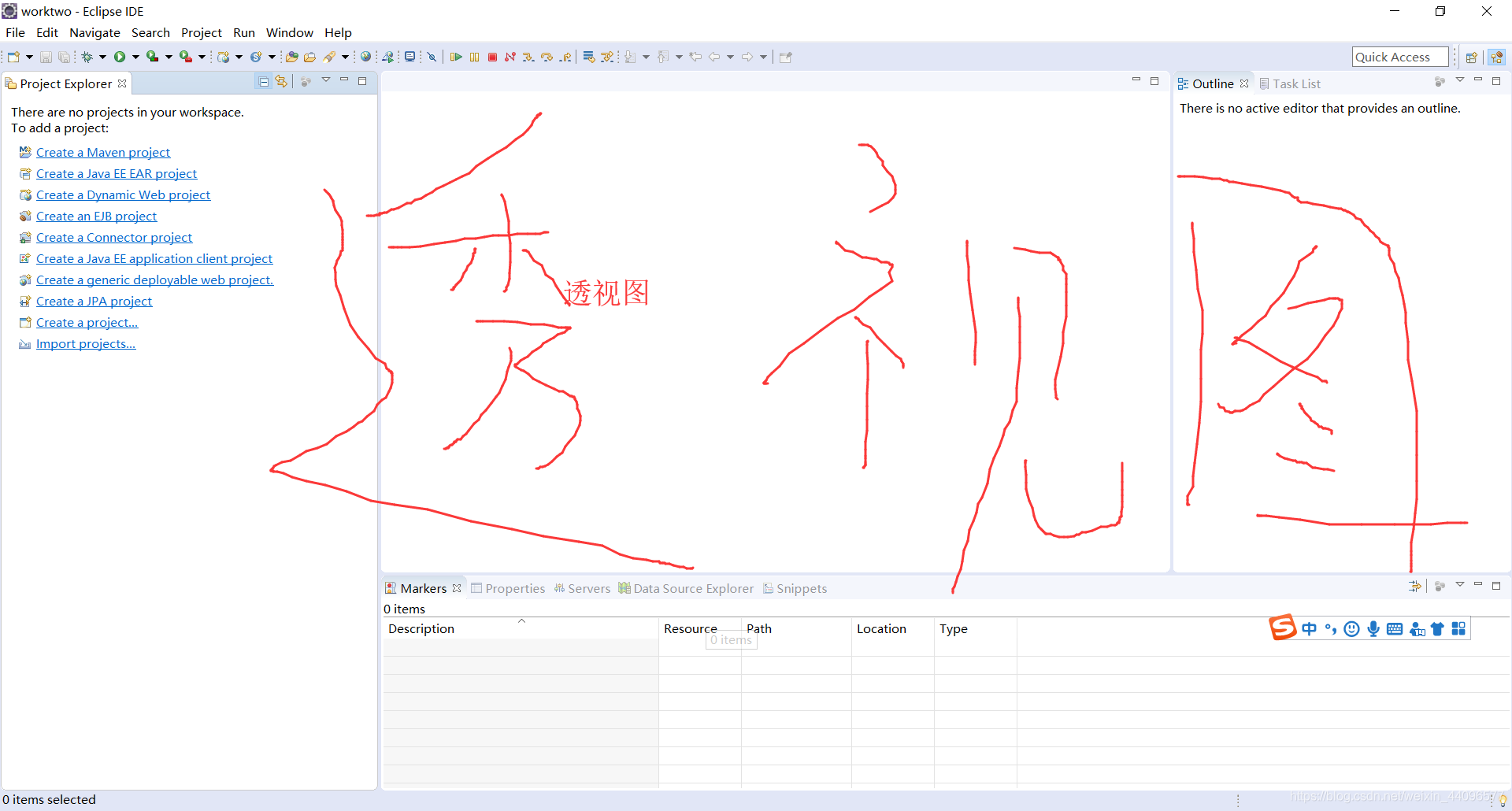Open the Window menu
This screenshot has height=811, width=1512.
(x=289, y=32)
